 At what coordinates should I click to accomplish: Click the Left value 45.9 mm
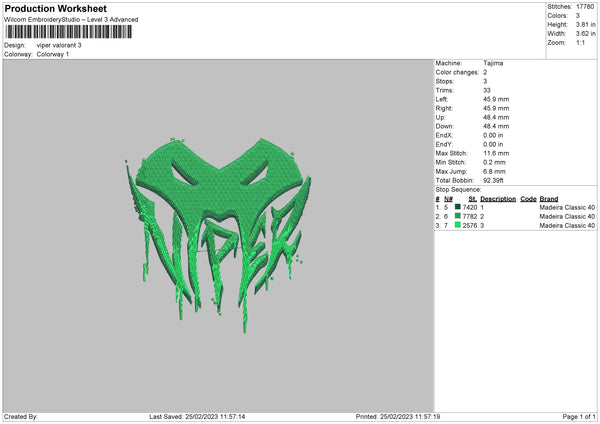(496, 99)
